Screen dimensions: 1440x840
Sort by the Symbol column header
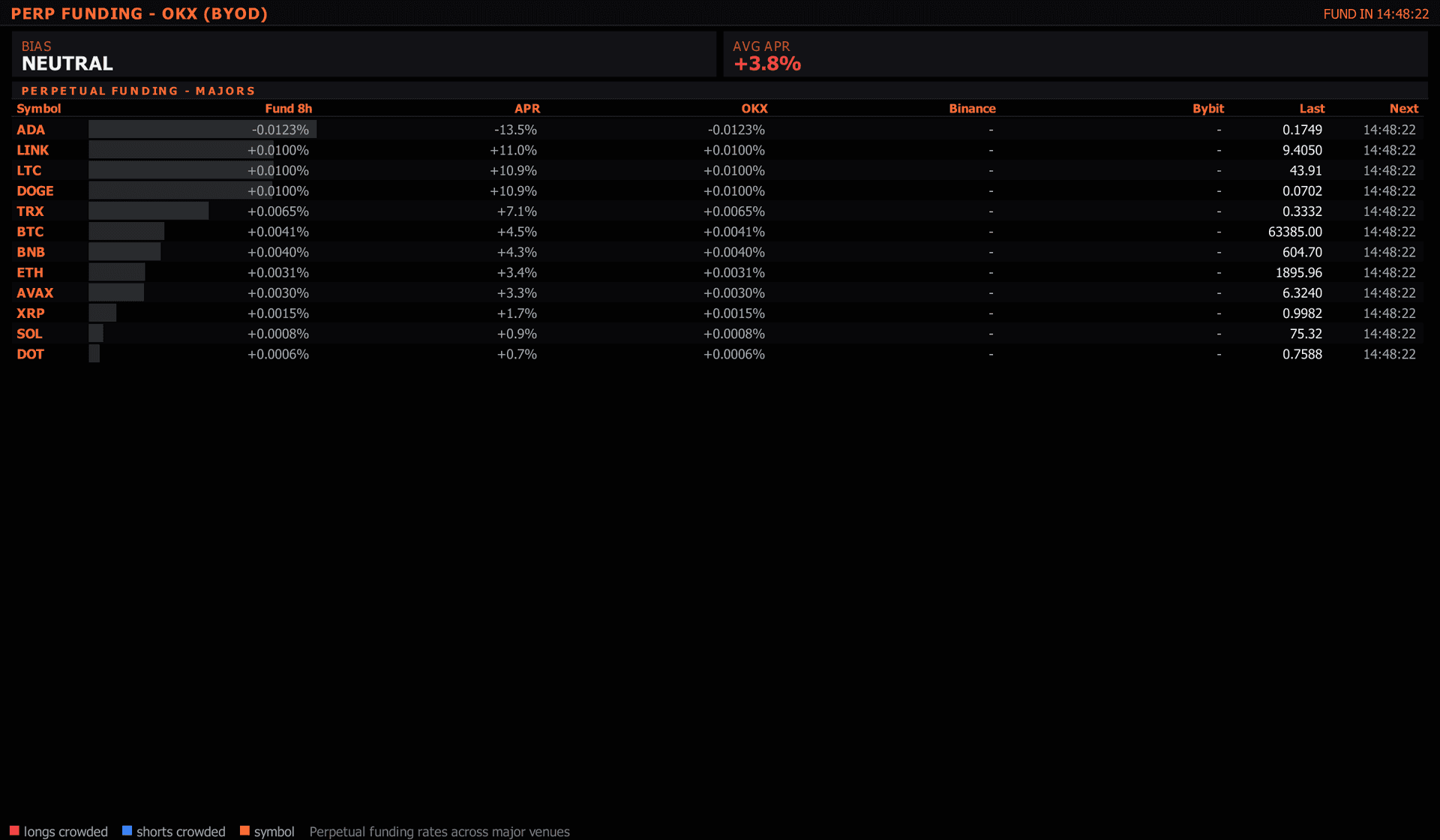[39, 109]
